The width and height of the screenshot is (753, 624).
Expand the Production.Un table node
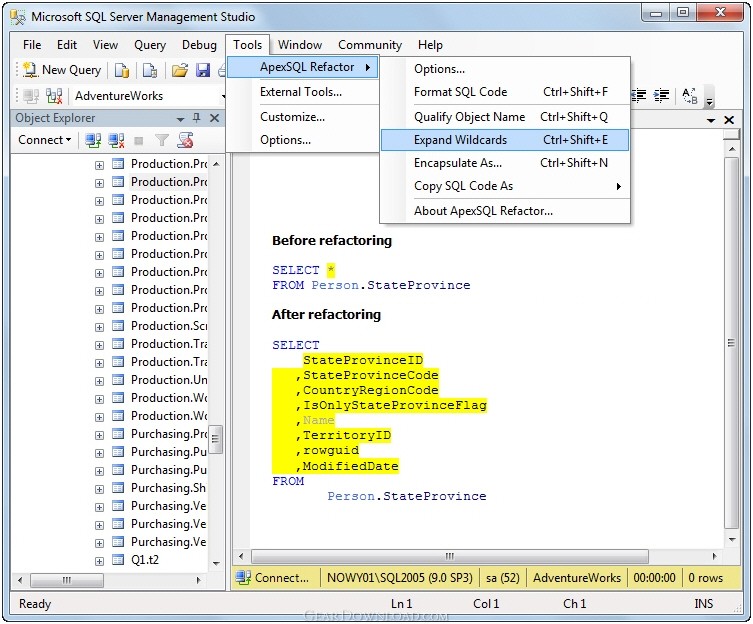click(x=99, y=381)
